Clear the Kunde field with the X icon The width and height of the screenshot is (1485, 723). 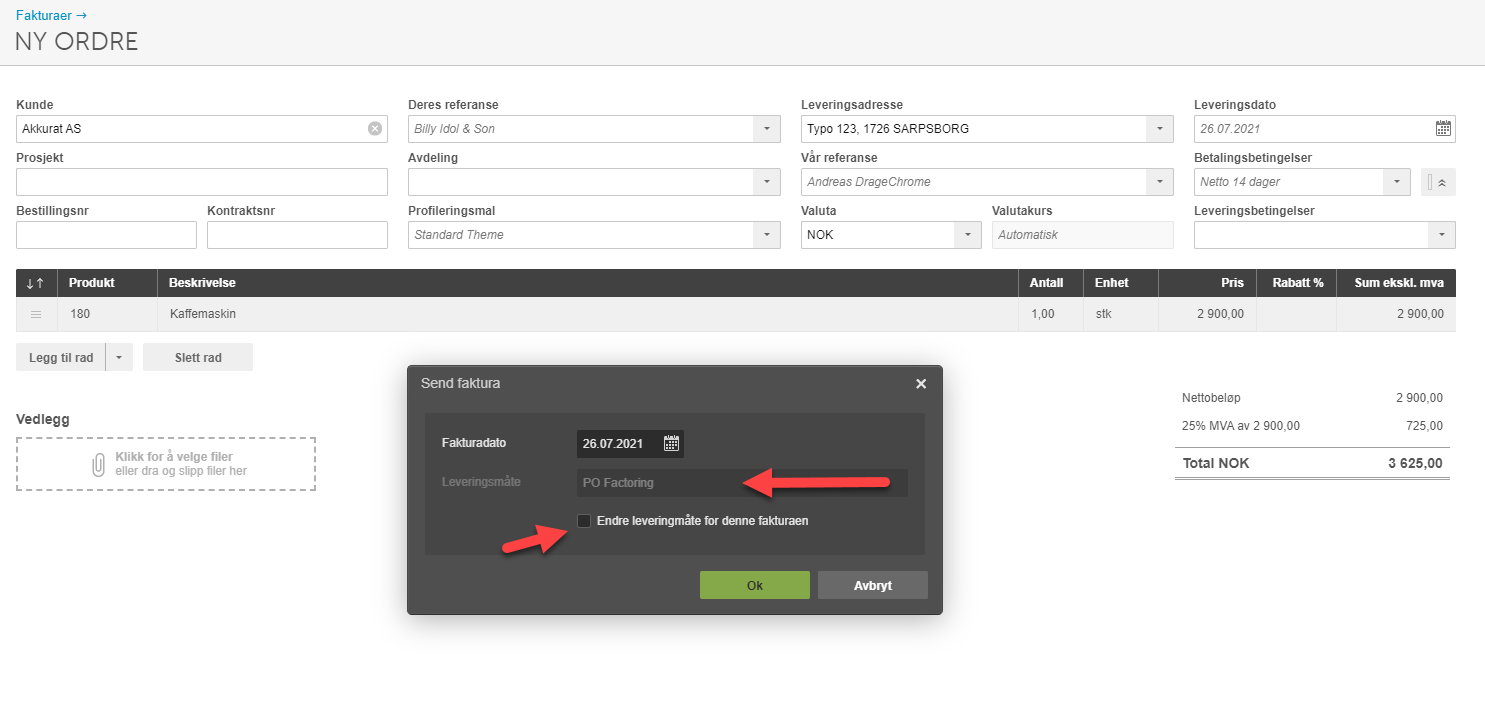point(374,128)
